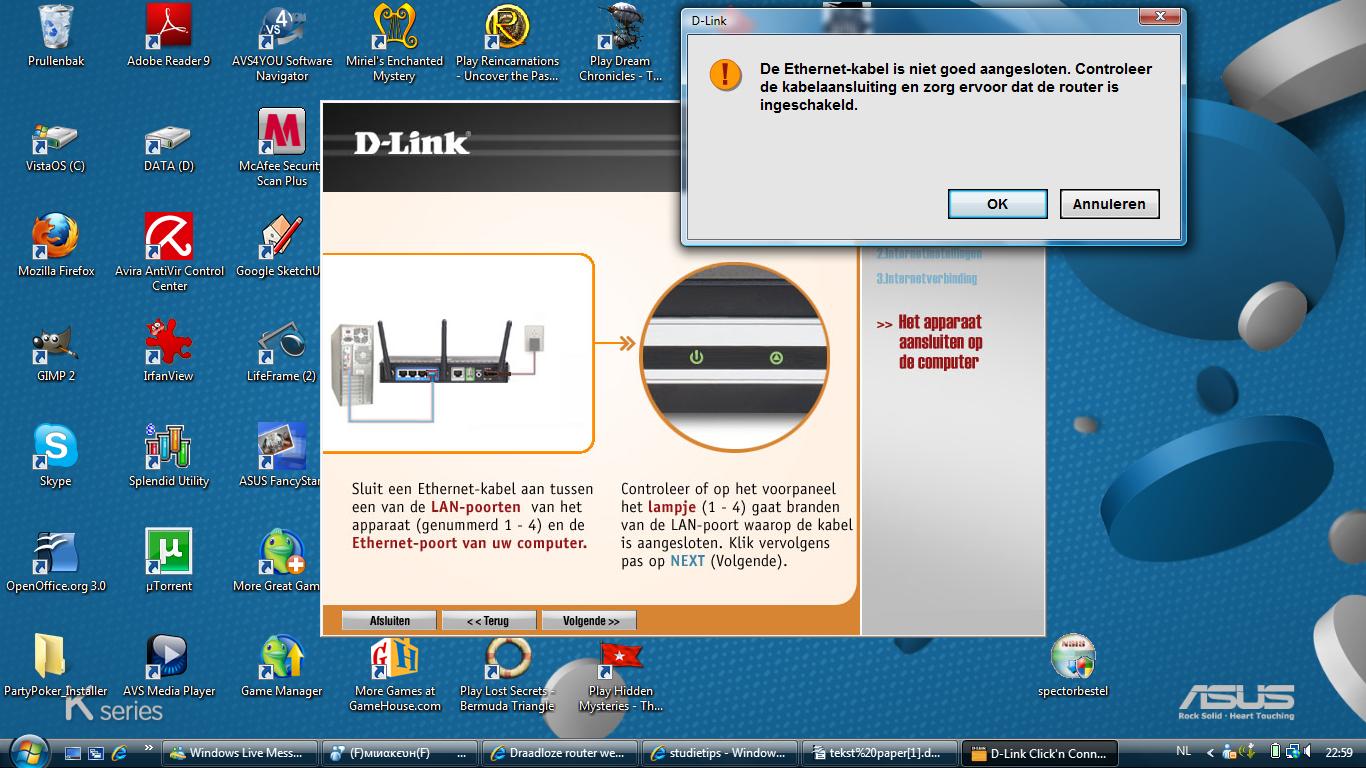Click the network tray icon
Screen dimensions: 1366x768
1292,751
